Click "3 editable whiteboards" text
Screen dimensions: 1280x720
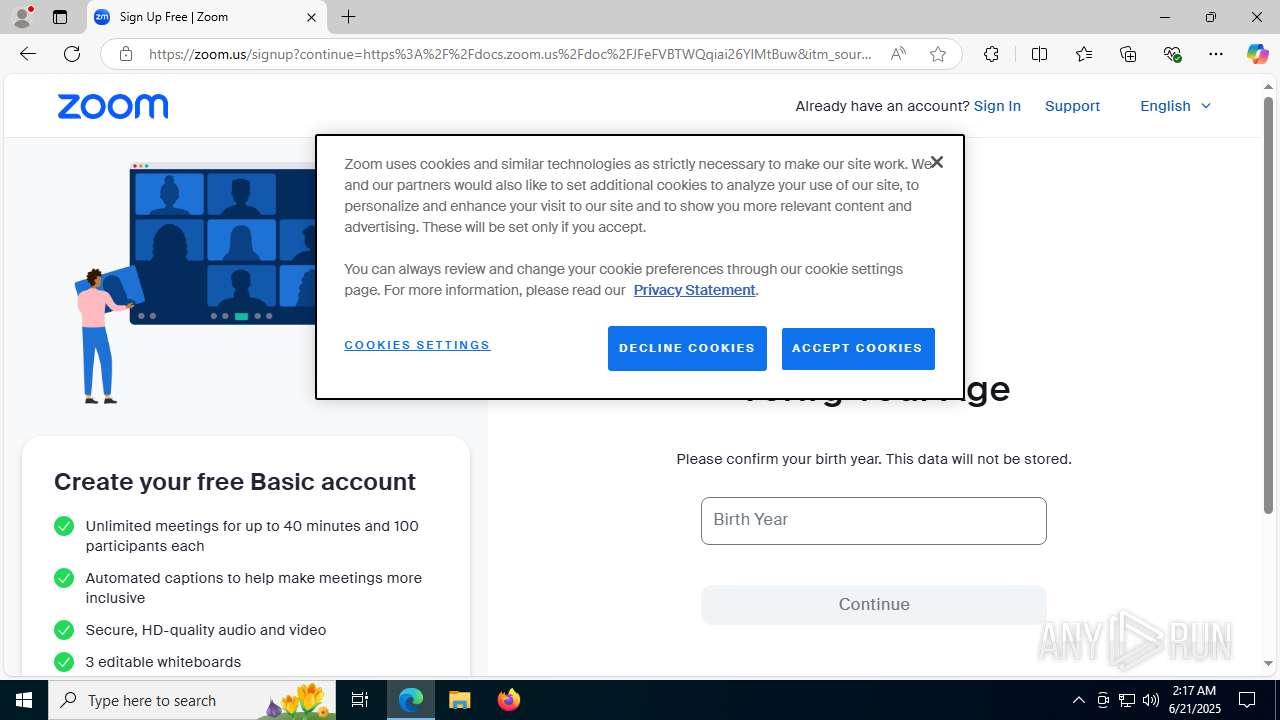[163, 662]
